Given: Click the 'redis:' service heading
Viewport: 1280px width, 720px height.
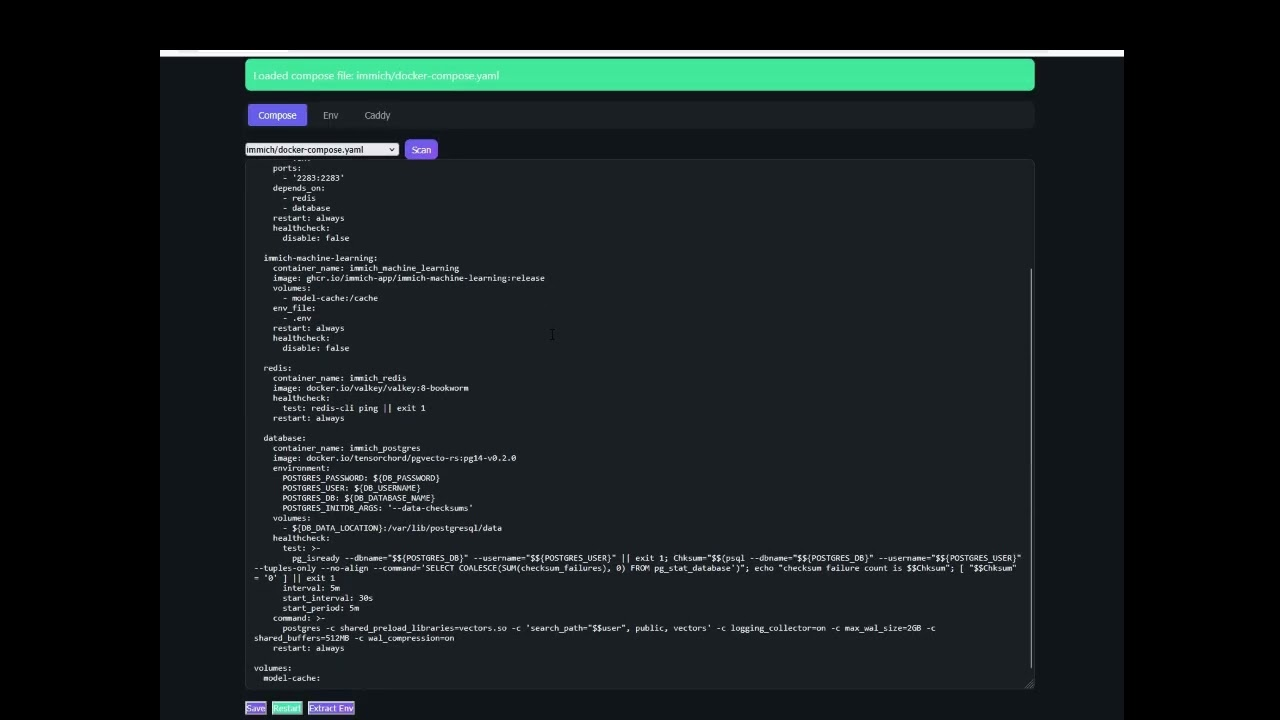Looking at the screenshot, I should point(277,368).
